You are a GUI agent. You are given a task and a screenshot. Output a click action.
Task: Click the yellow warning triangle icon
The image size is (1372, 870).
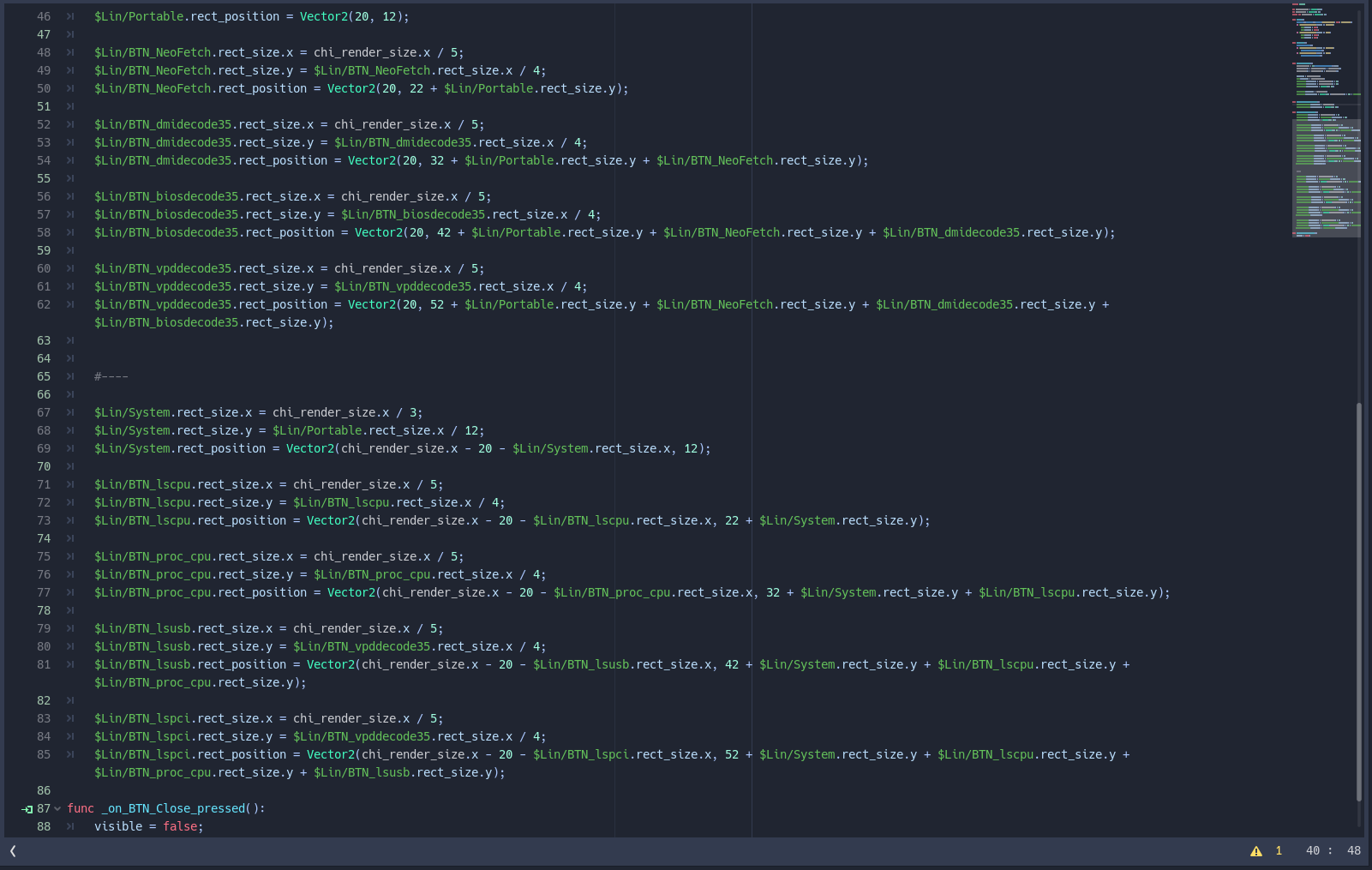pyautogui.click(x=1256, y=851)
